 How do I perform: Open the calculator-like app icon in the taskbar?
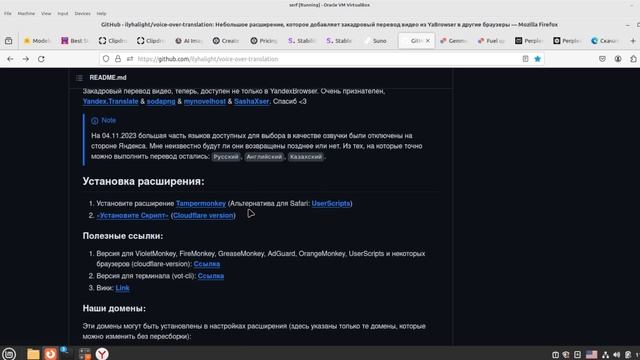click(x=85, y=353)
